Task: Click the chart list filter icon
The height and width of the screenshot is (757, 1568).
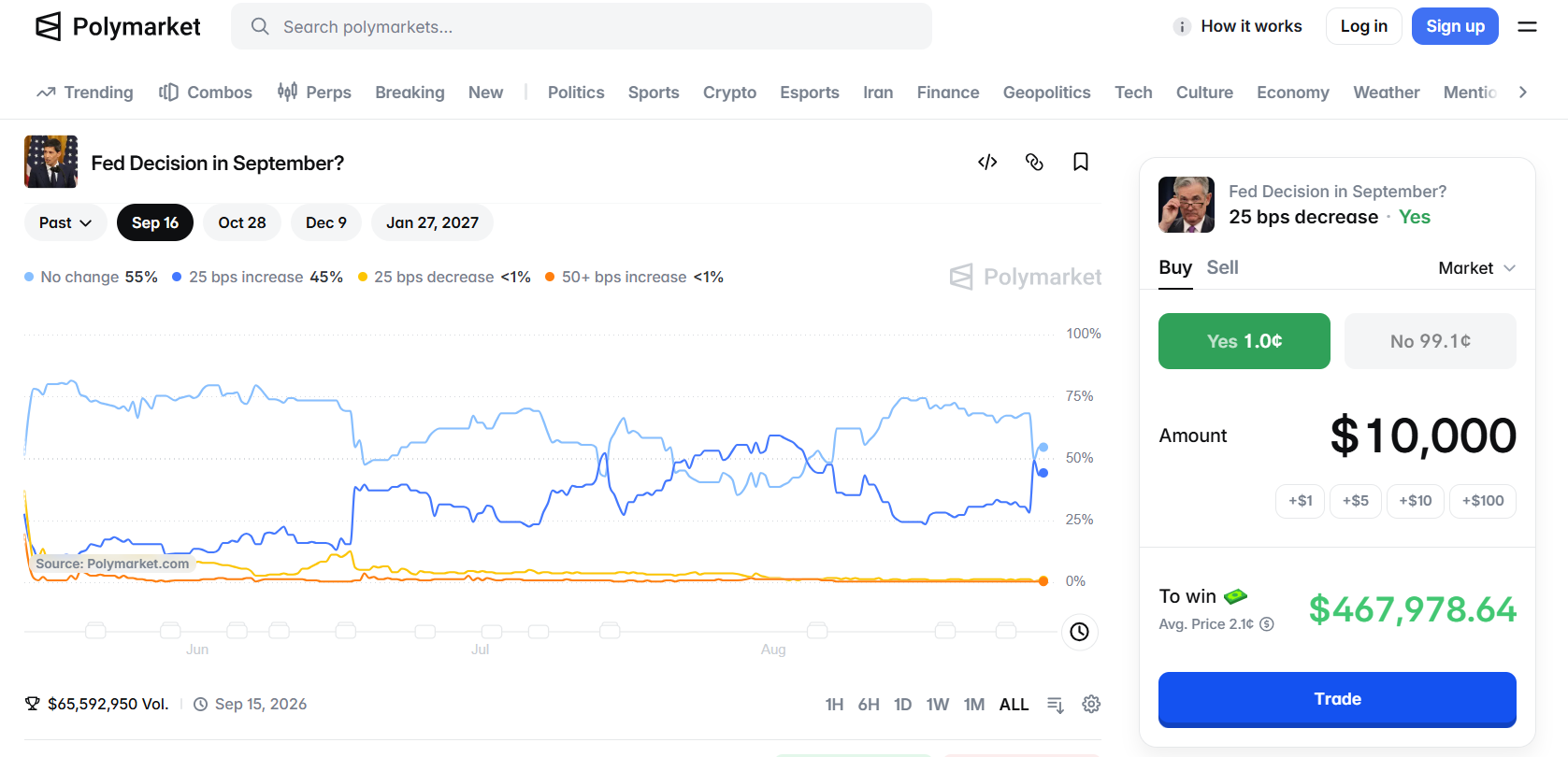Action: (1056, 705)
